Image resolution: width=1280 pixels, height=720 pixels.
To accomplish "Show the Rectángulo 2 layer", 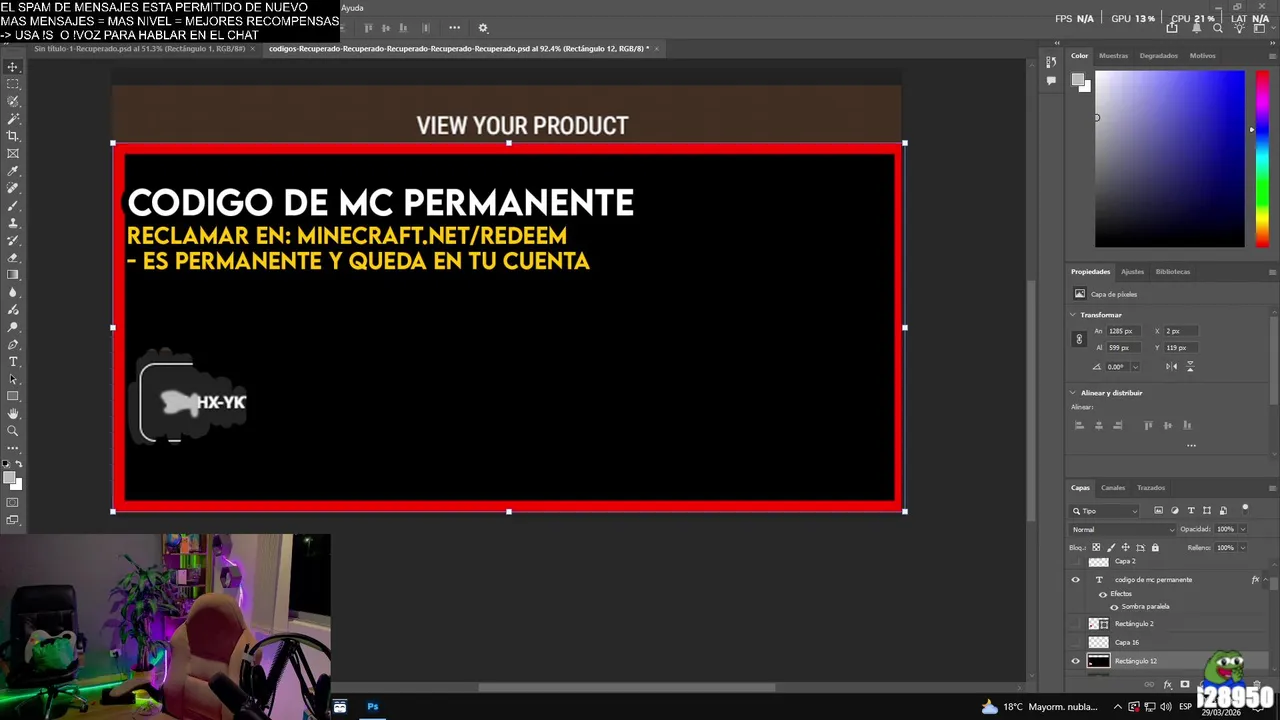I will [x=1076, y=624].
